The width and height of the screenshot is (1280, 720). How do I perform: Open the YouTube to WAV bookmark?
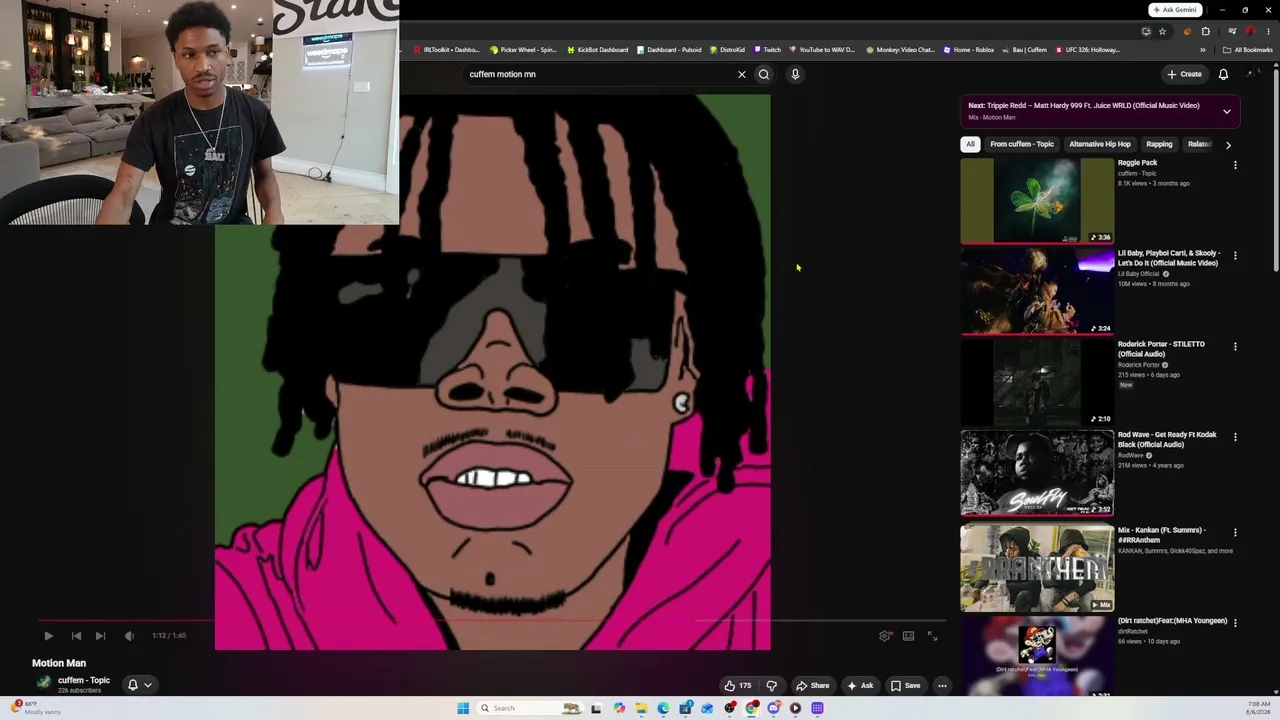pos(821,49)
